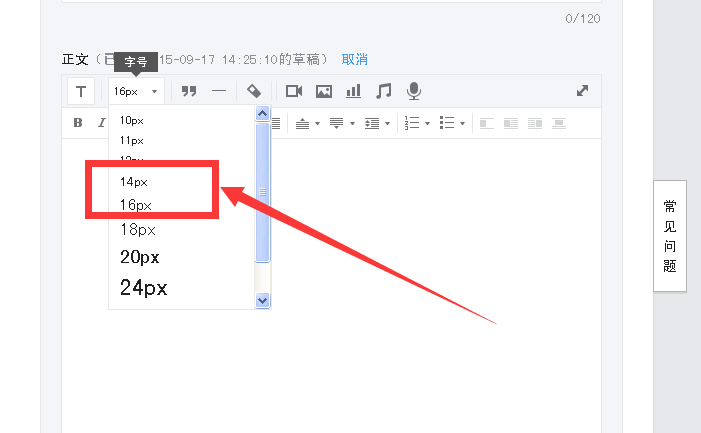Open the bullet list dropdown arrow

point(462,124)
